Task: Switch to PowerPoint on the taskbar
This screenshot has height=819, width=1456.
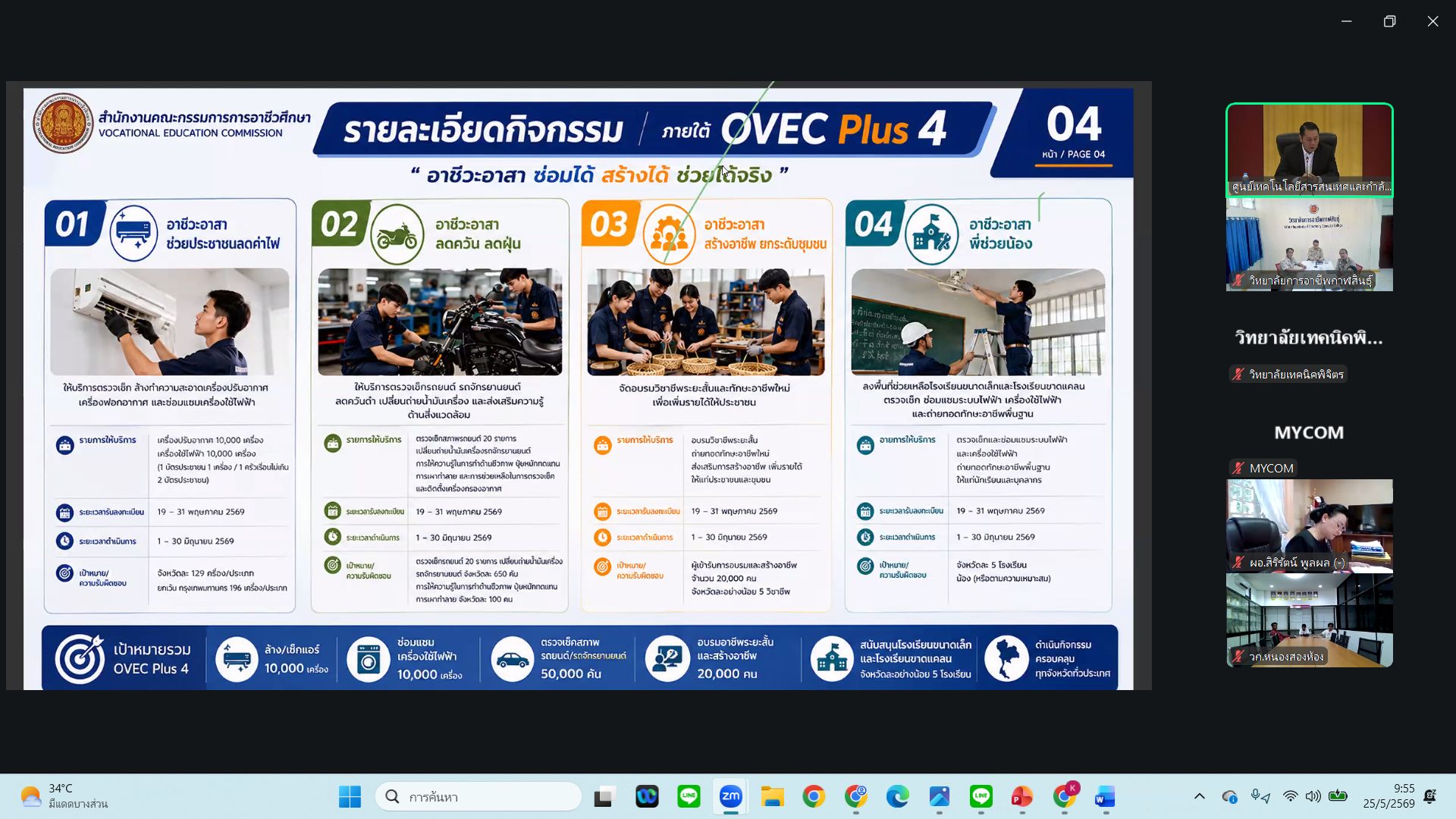Action: 1022,796
